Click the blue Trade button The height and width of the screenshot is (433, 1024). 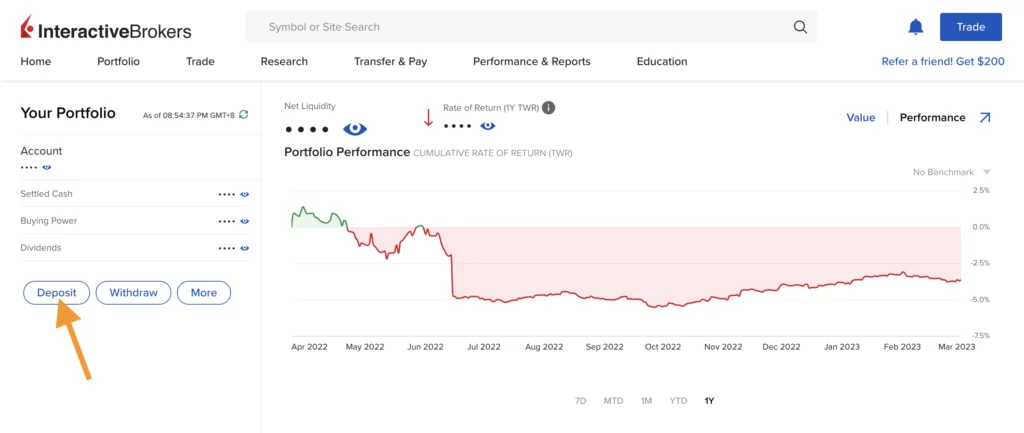click(970, 27)
